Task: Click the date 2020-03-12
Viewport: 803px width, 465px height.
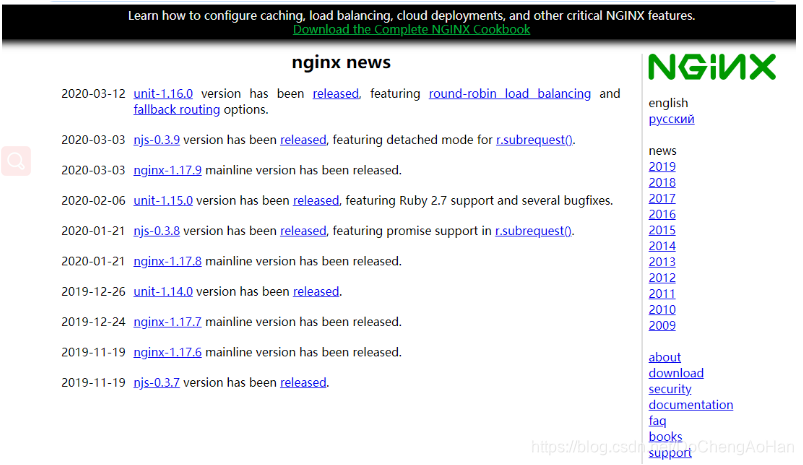Action: click(x=93, y=94)
